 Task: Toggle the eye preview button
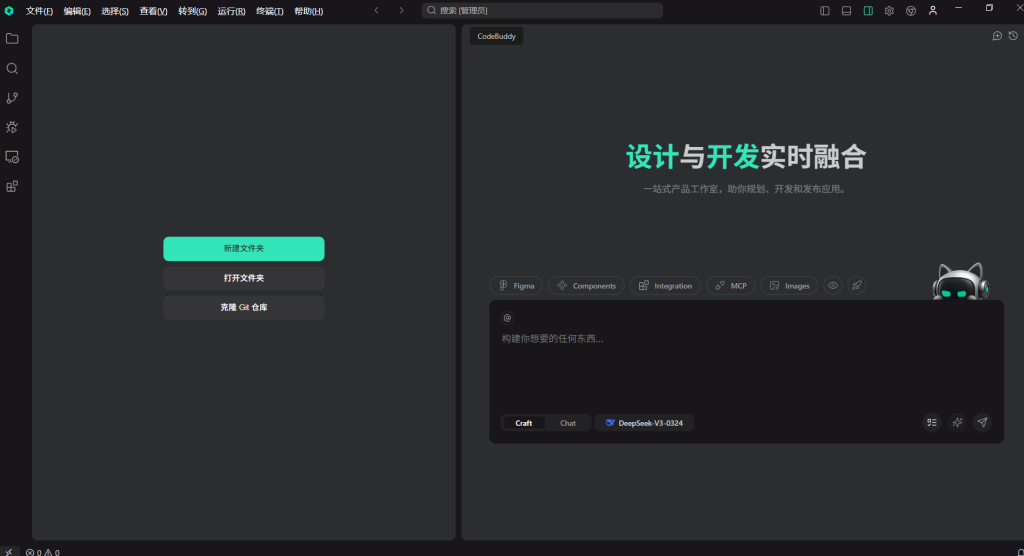(832, 286)
